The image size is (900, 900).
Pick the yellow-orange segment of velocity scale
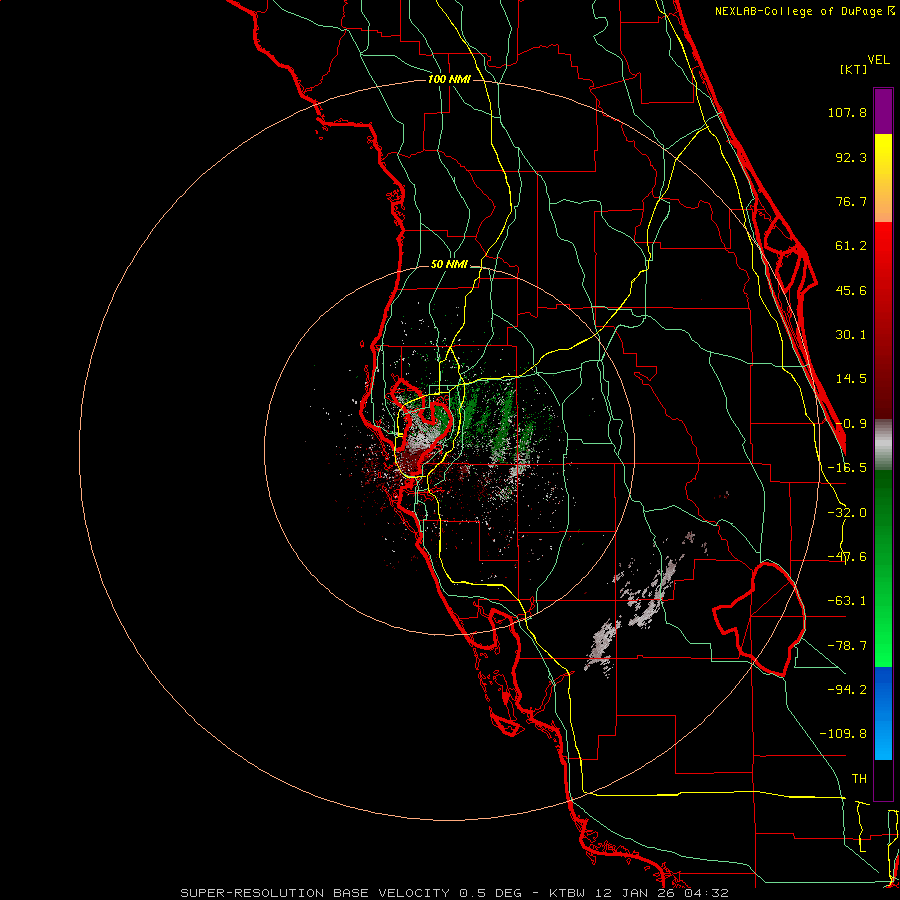(883, 178)
